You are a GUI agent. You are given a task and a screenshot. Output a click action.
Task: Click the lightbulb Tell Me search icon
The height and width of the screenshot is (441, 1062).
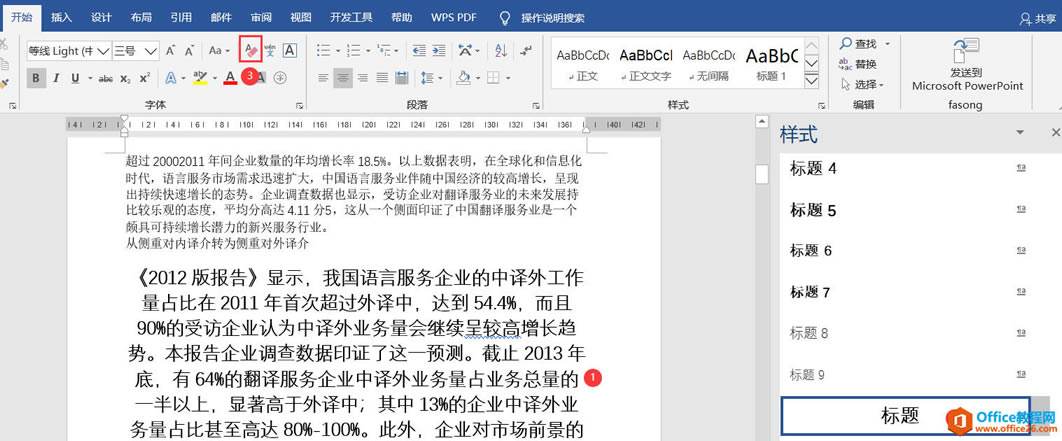pyautogui.click(x=505, y=18)
